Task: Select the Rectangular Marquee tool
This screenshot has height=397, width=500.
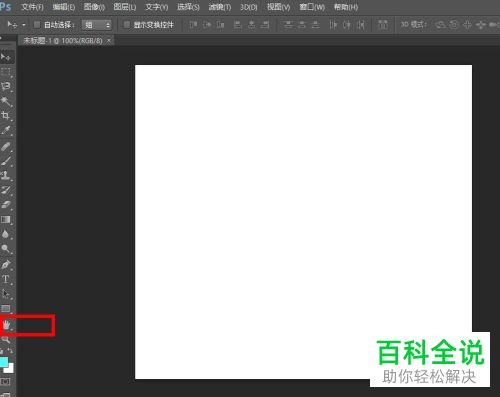Action: point(6,72)
